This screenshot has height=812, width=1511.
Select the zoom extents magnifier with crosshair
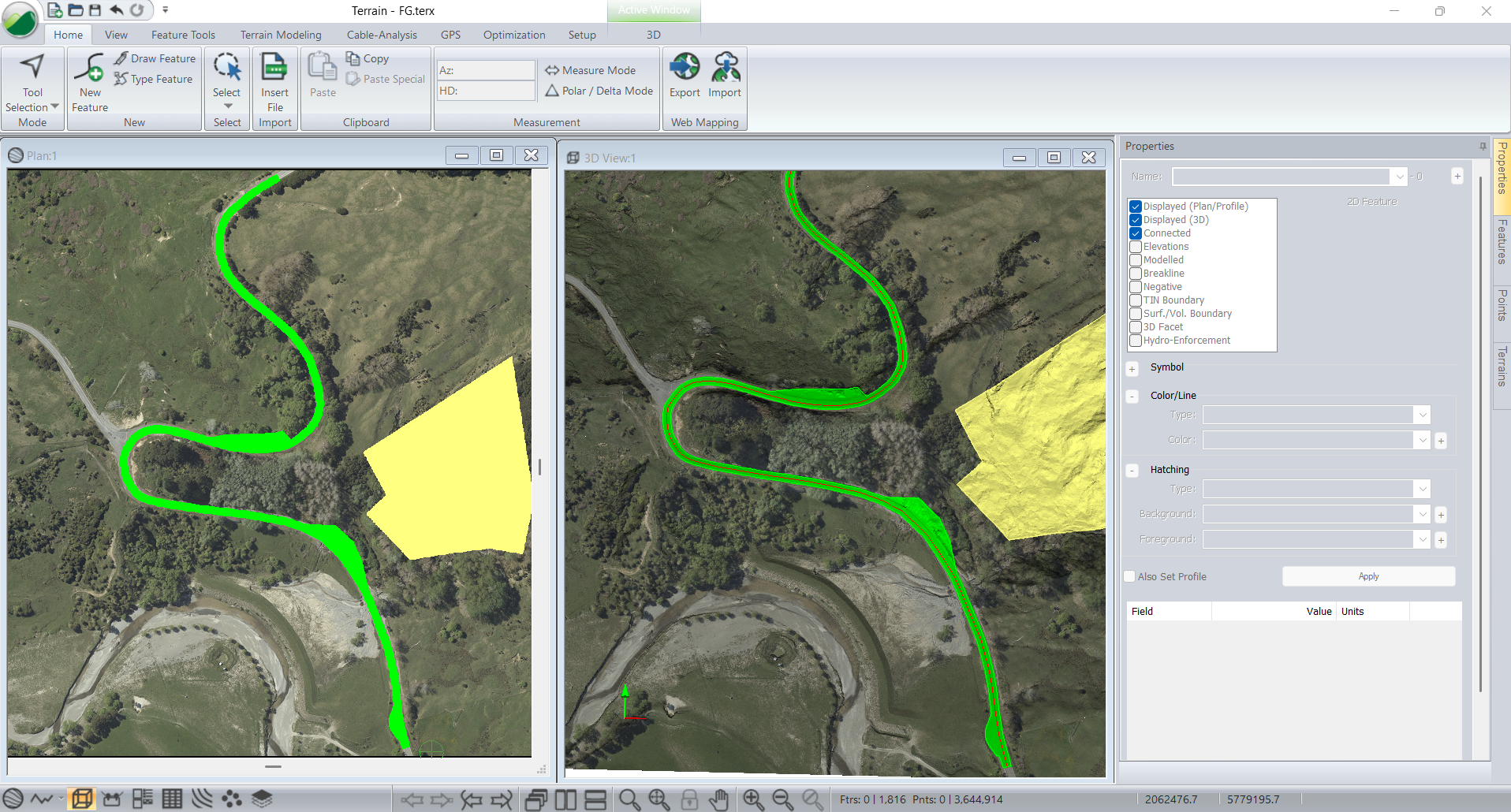[659, 799]
